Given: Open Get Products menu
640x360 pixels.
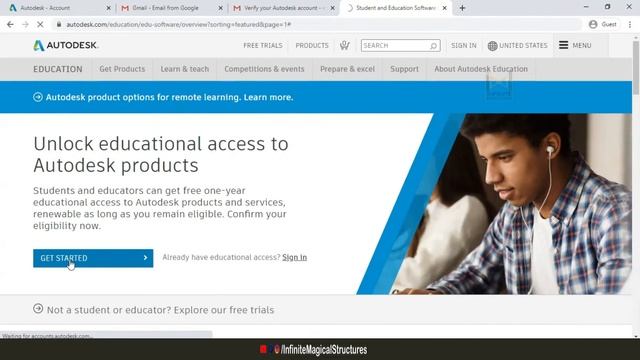Looking at the screenshot, I should click(x=122, y=69).
